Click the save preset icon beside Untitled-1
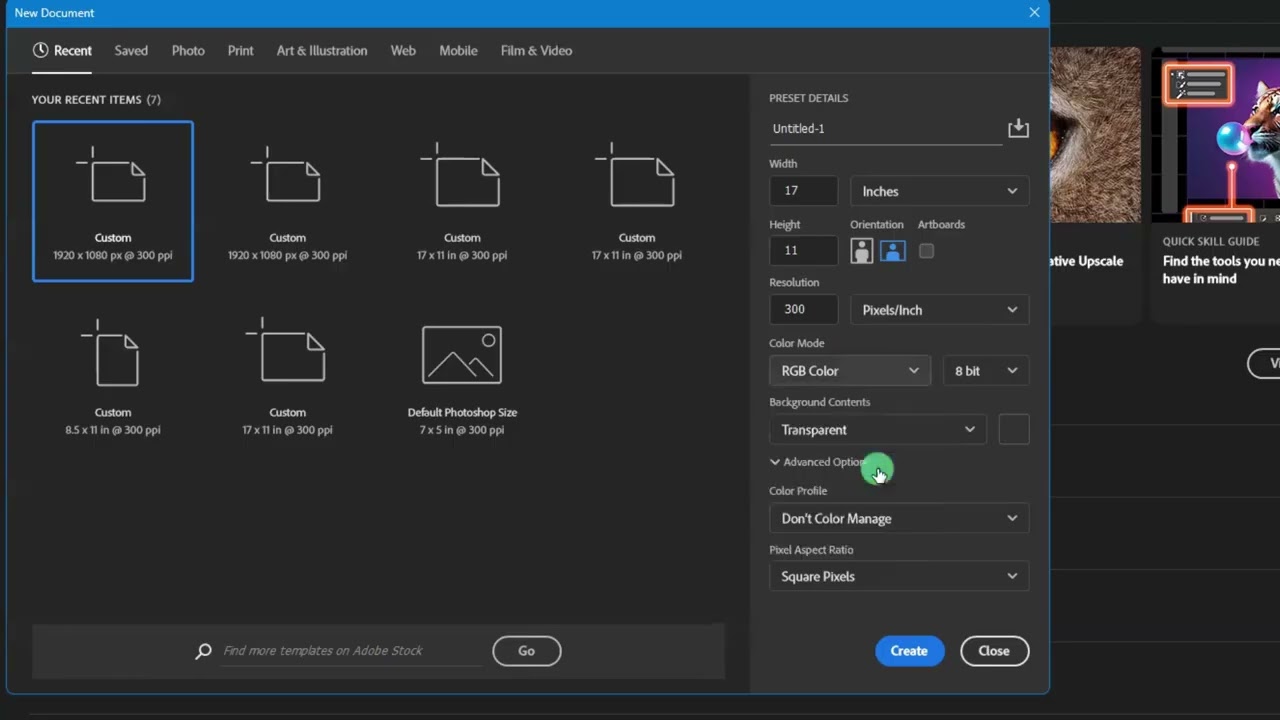 click(x=1018, y=128)
